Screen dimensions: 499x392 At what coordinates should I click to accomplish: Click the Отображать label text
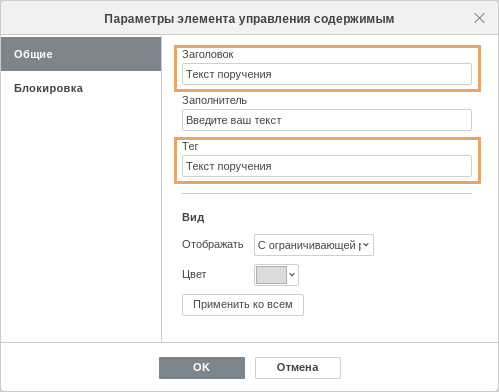(x=213, y=244)
